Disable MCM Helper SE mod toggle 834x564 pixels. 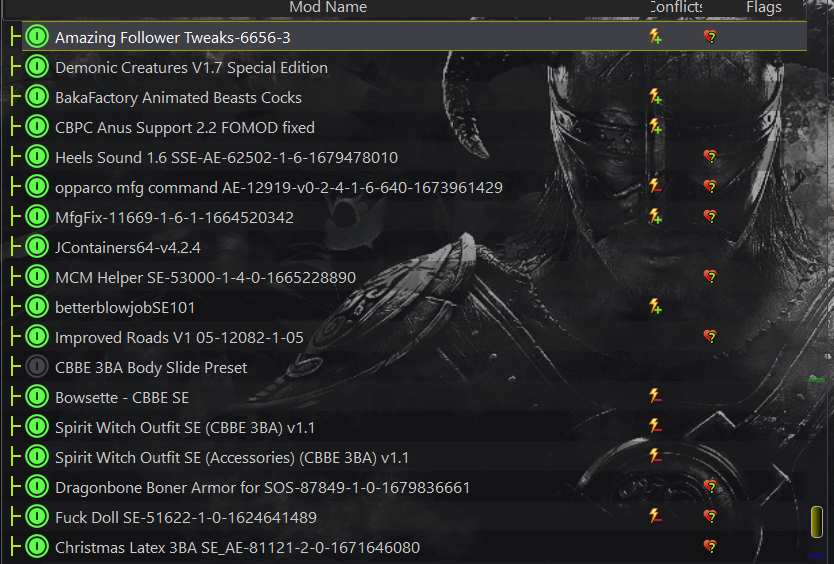click(37, 277)
